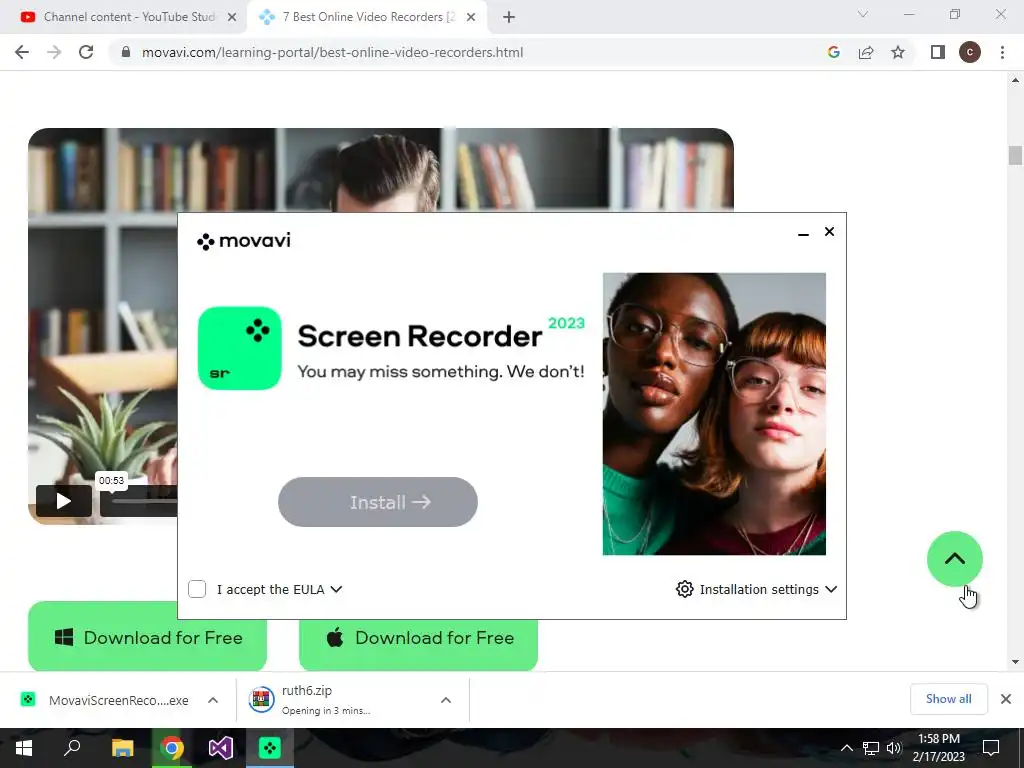Click the page scrollbar thumb
The height and width of the screenshot is (768, 1024).
[1015, 155]
